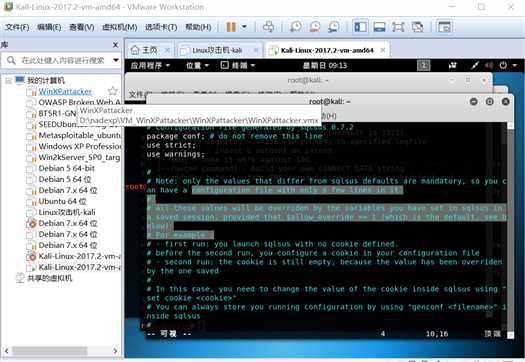Select WinXPattacker in the library
The height and width of the screenshot is (362, 525).
point(65,91)
